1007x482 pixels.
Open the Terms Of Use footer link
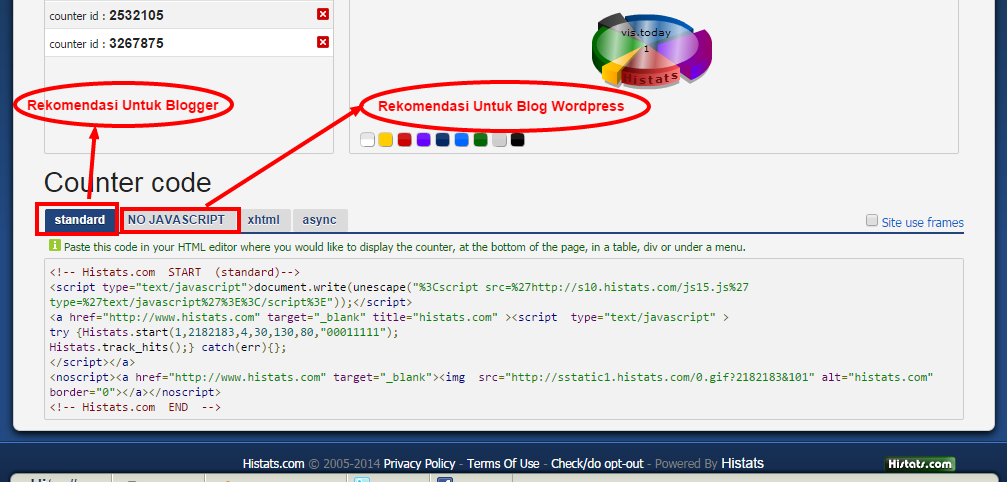(503, 463)
